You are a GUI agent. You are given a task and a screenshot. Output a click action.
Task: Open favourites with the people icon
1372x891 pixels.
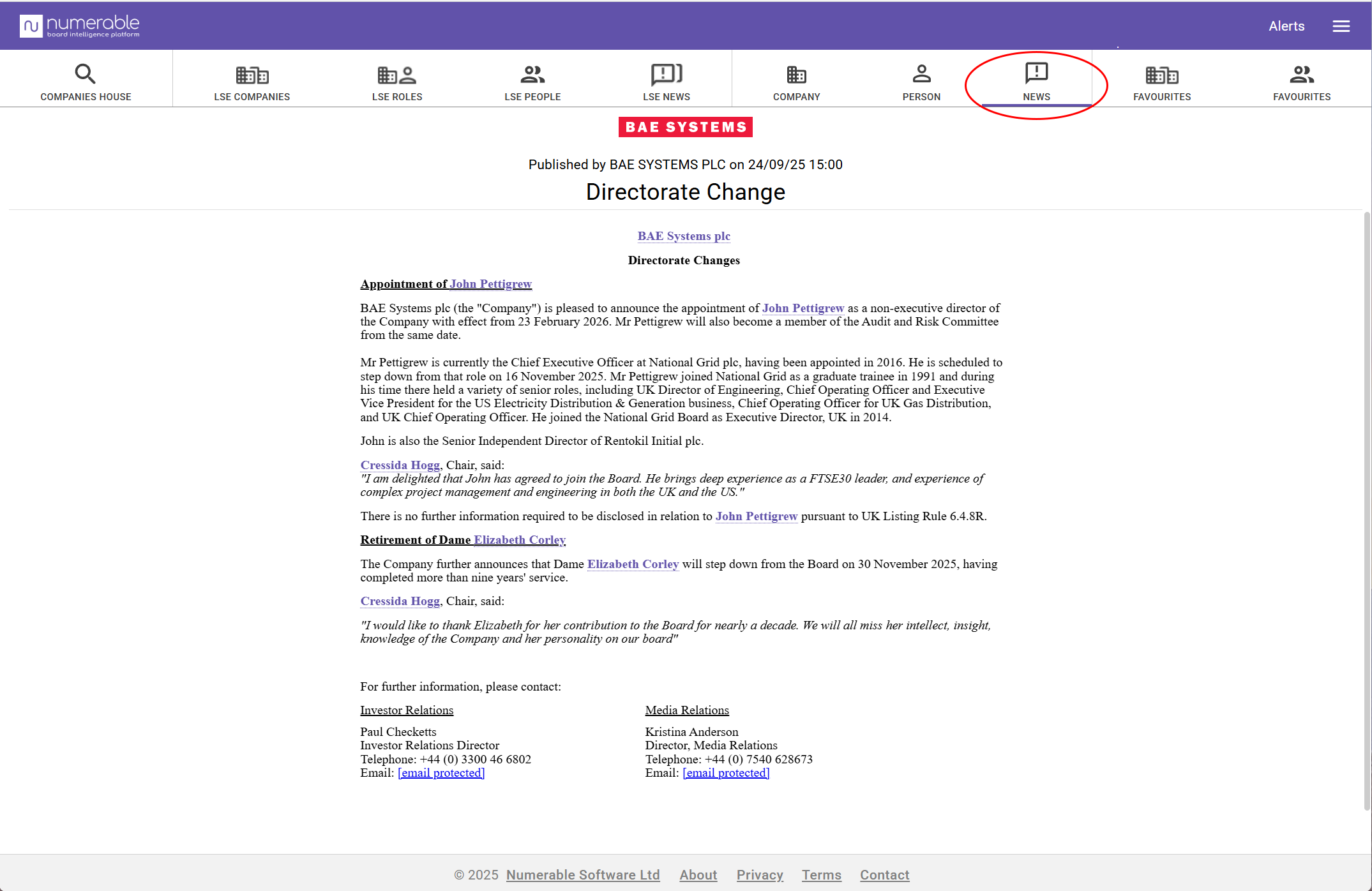click(1301, 75)
